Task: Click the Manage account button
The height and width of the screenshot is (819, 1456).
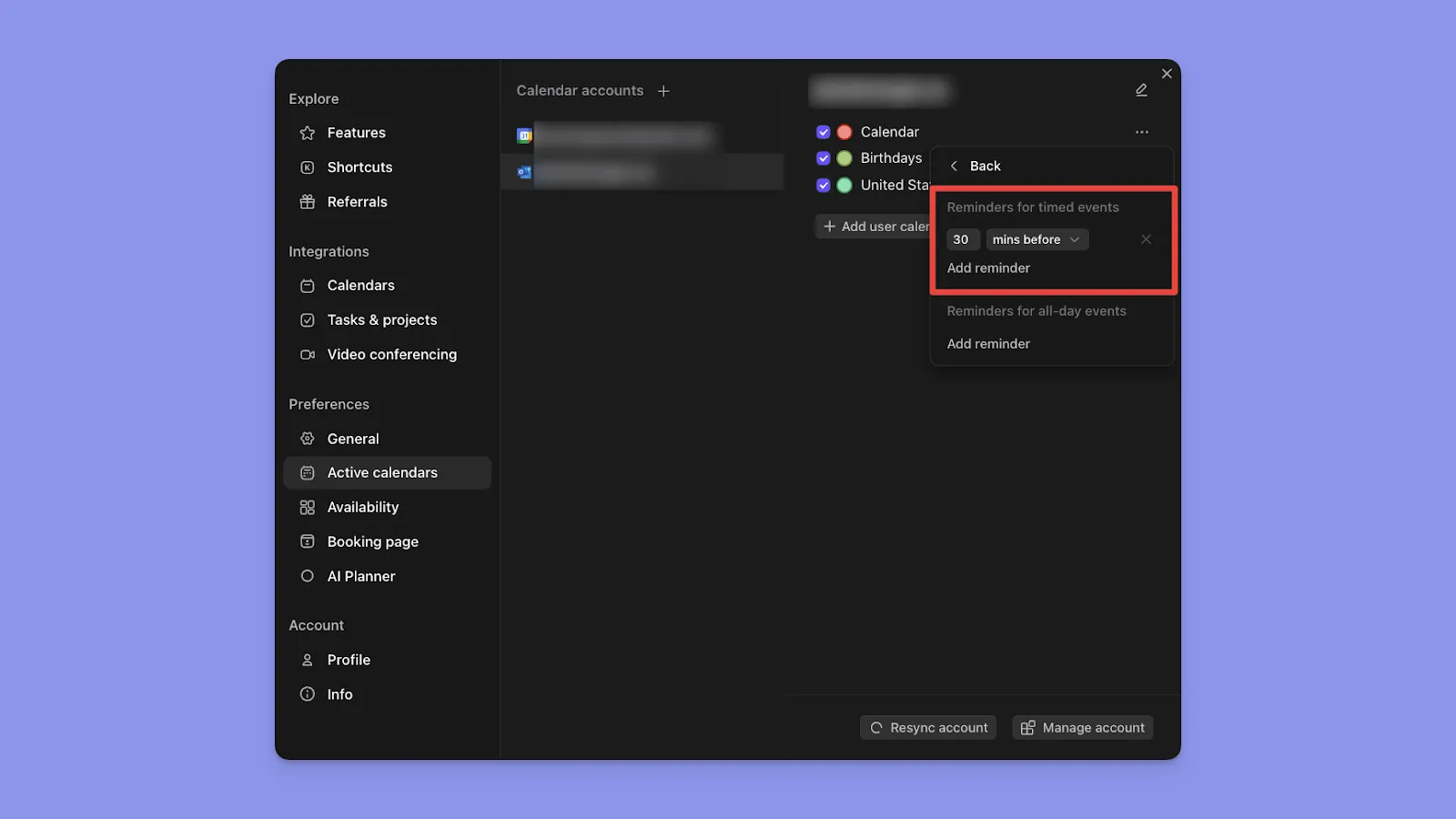Action: coord(1083,728)
